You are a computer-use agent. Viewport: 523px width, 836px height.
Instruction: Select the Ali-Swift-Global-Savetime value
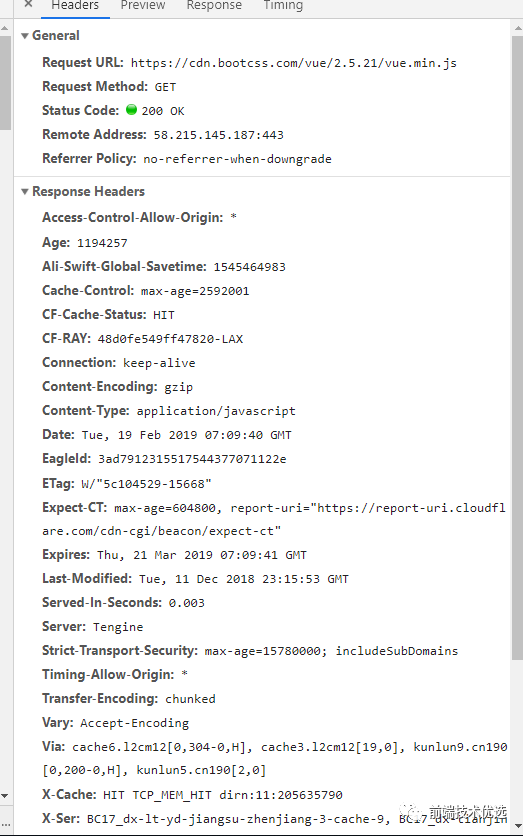pos(250,267)
